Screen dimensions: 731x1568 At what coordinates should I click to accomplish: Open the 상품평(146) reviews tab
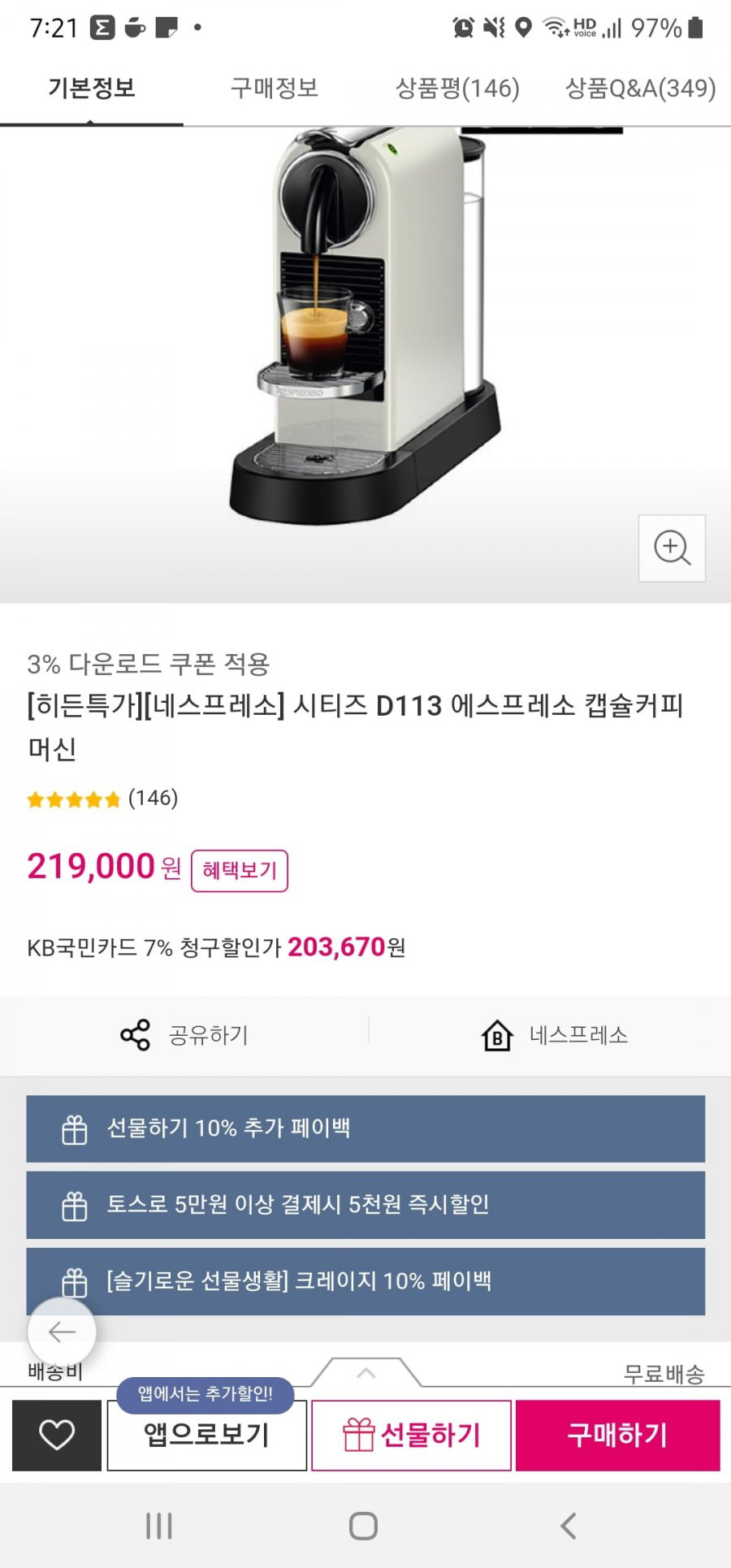pos(457,88)
